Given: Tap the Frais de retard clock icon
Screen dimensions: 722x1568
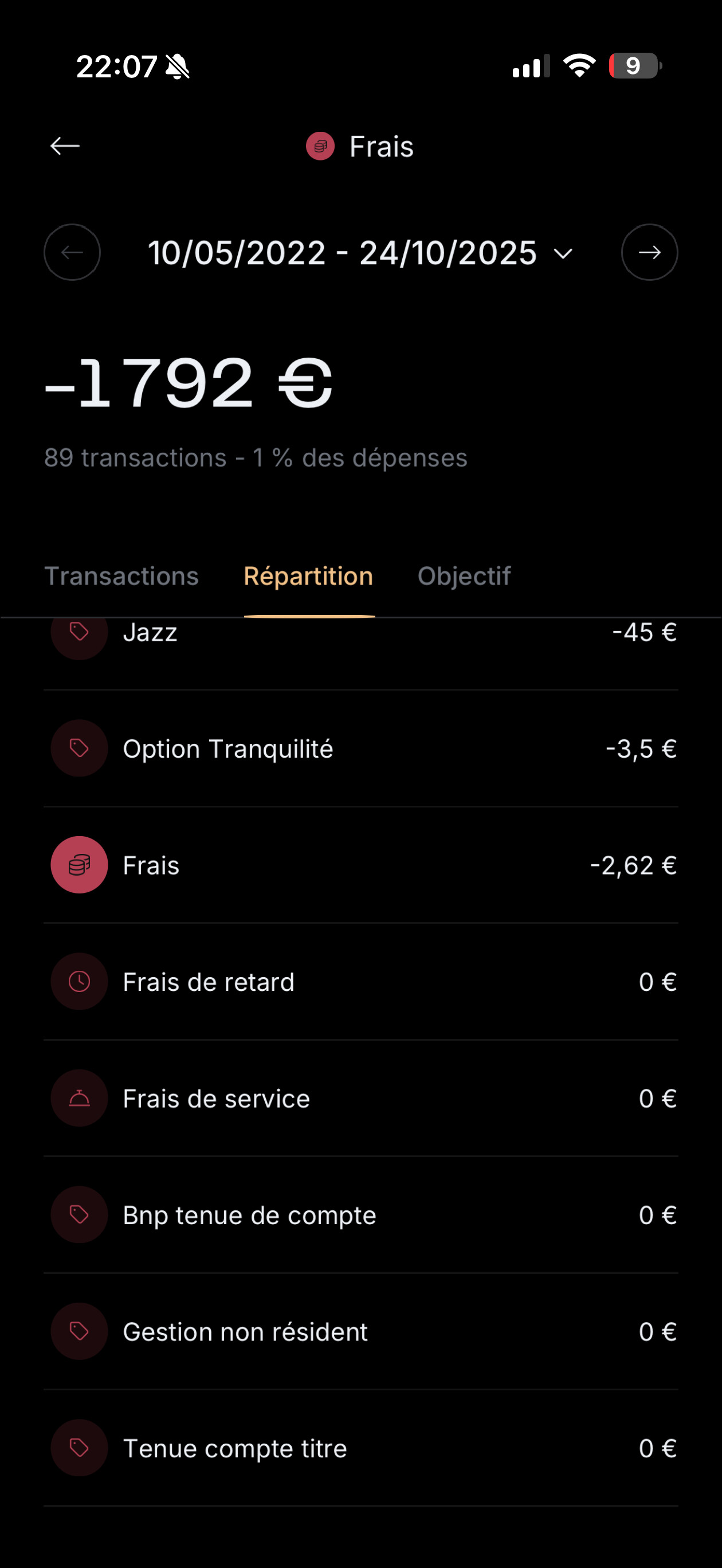Looking at the screenshot, I should pyautogui.click(x=79, y=981).
